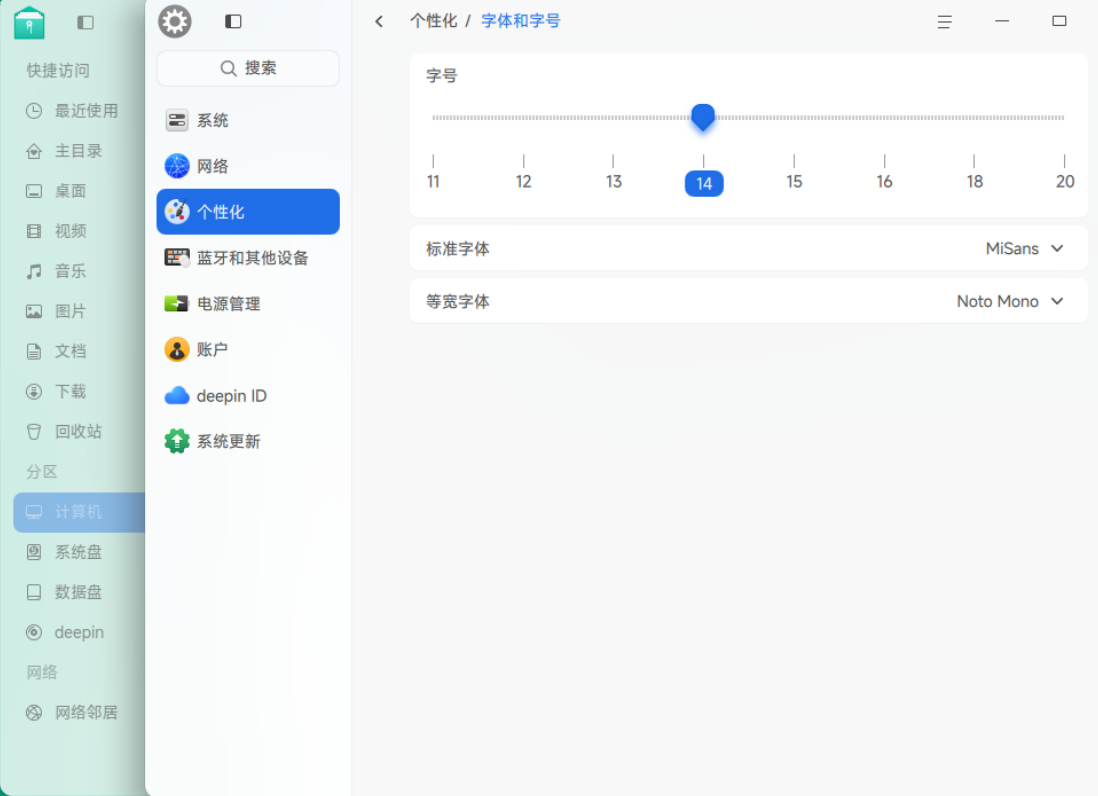Open 数据盘 in file manager
1098x796 pixels.
click(79, 592)
